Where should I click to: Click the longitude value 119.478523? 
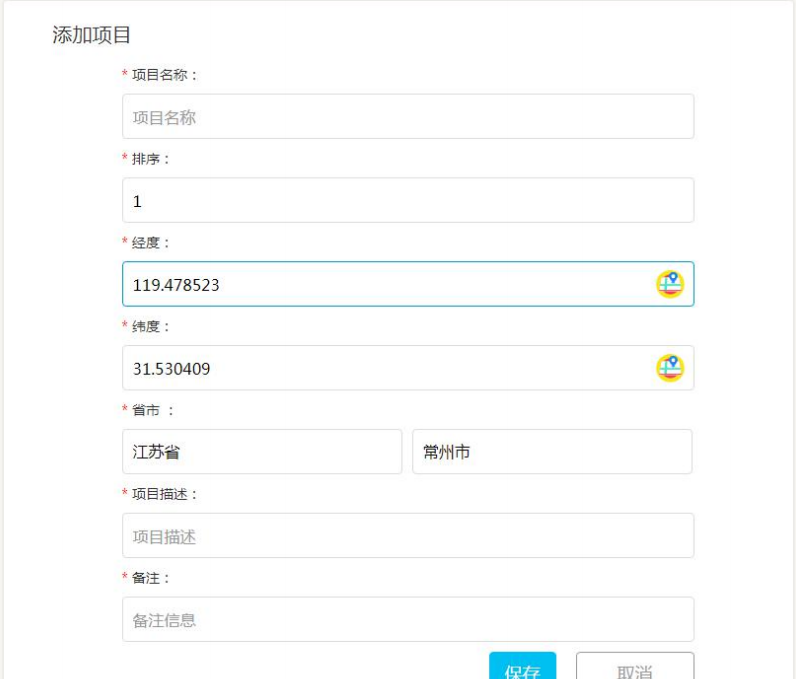177,285
